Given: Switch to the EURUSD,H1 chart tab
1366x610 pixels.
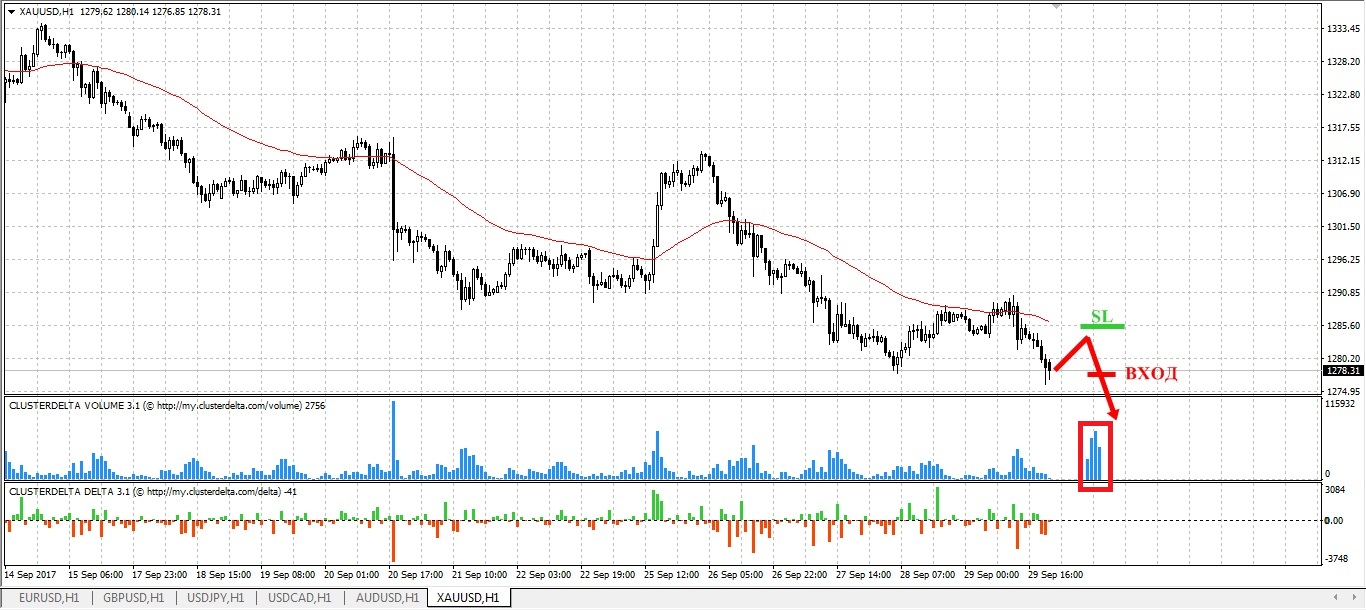Looking at the screenshot, I should click(46, 598).
